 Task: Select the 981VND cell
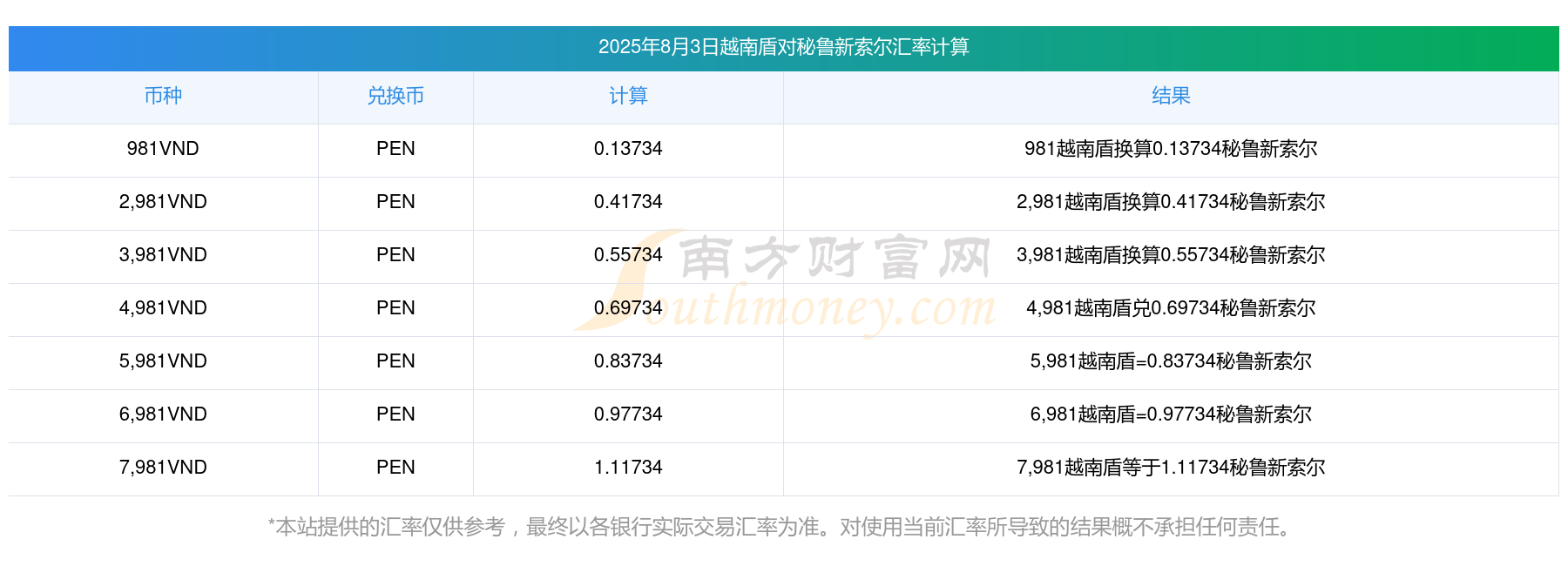click(x=163, y=149)
